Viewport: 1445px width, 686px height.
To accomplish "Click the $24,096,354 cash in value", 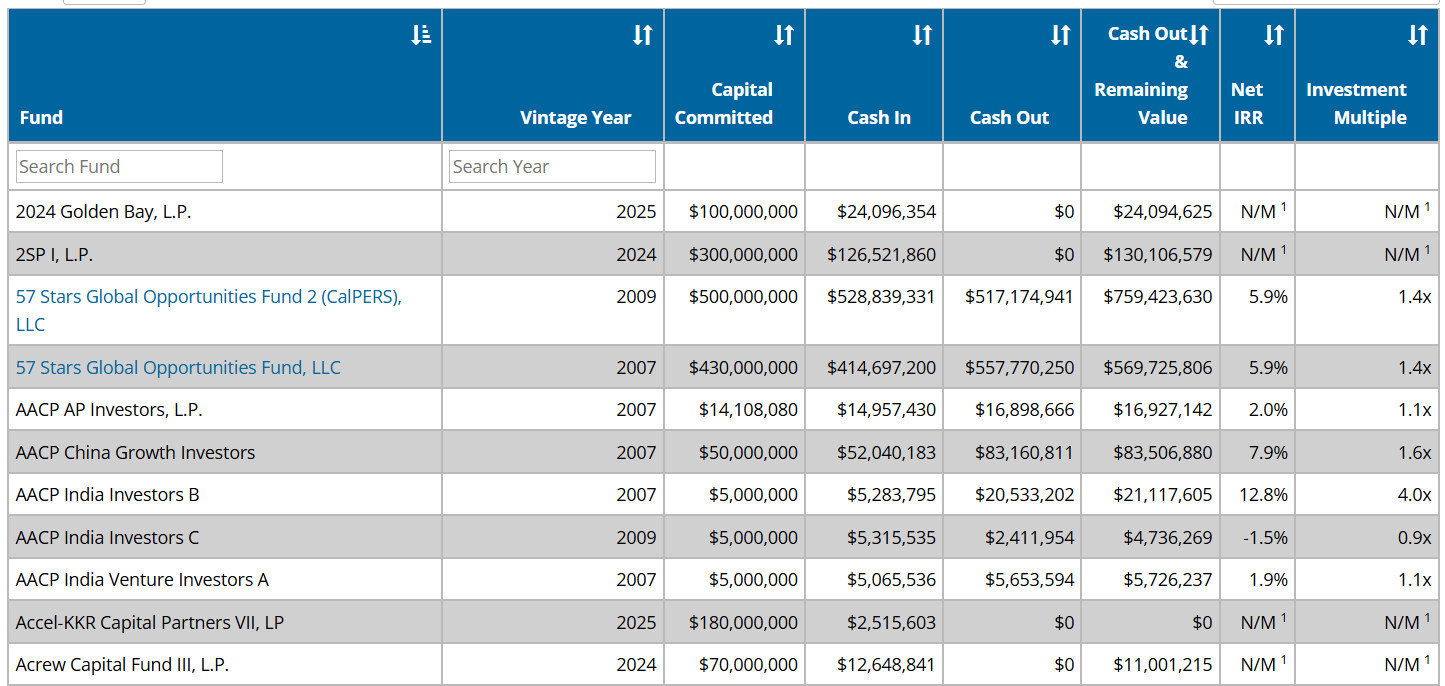I will click(x=886, y=211).
